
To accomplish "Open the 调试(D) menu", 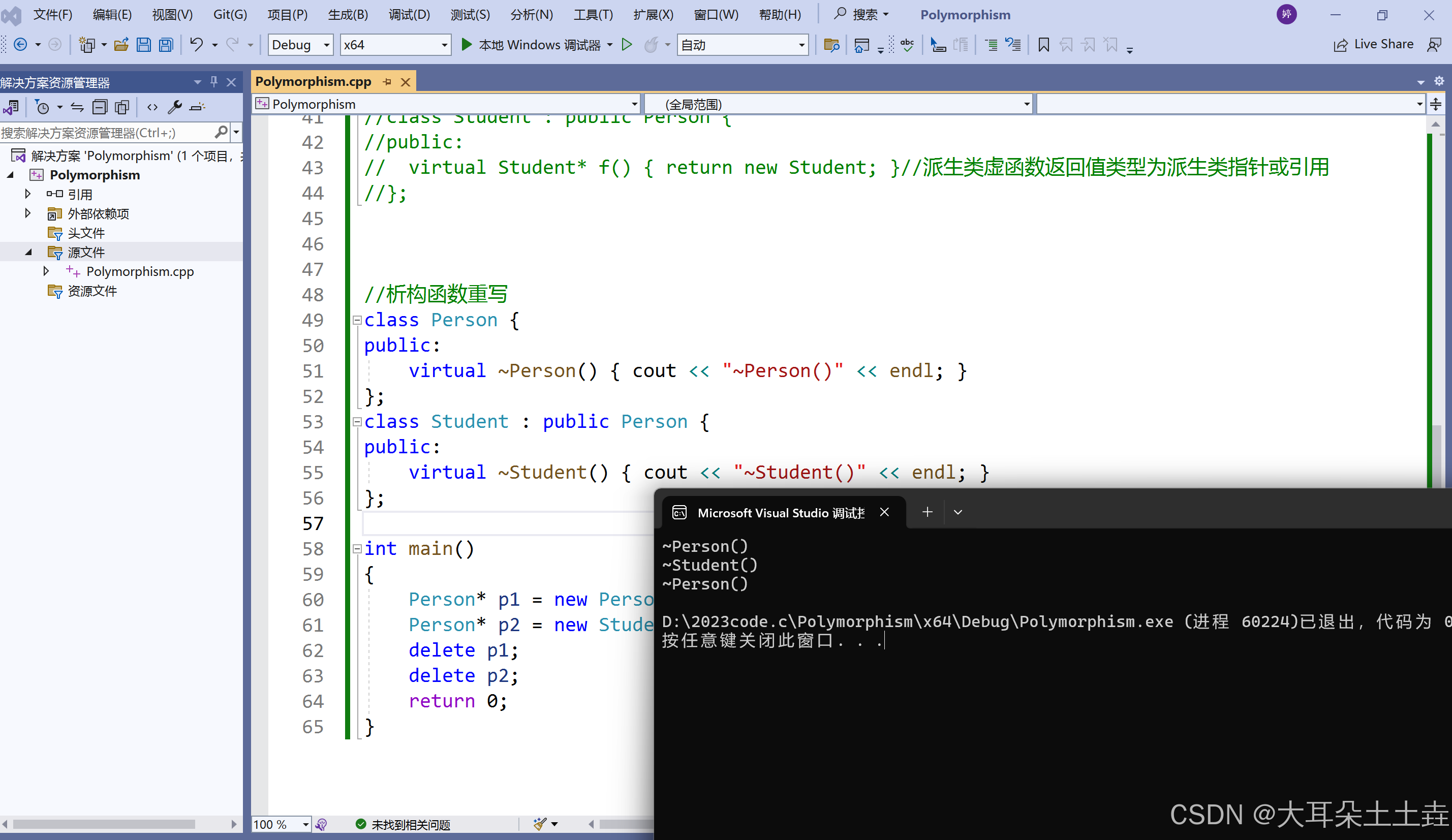I will coord(409,14).
